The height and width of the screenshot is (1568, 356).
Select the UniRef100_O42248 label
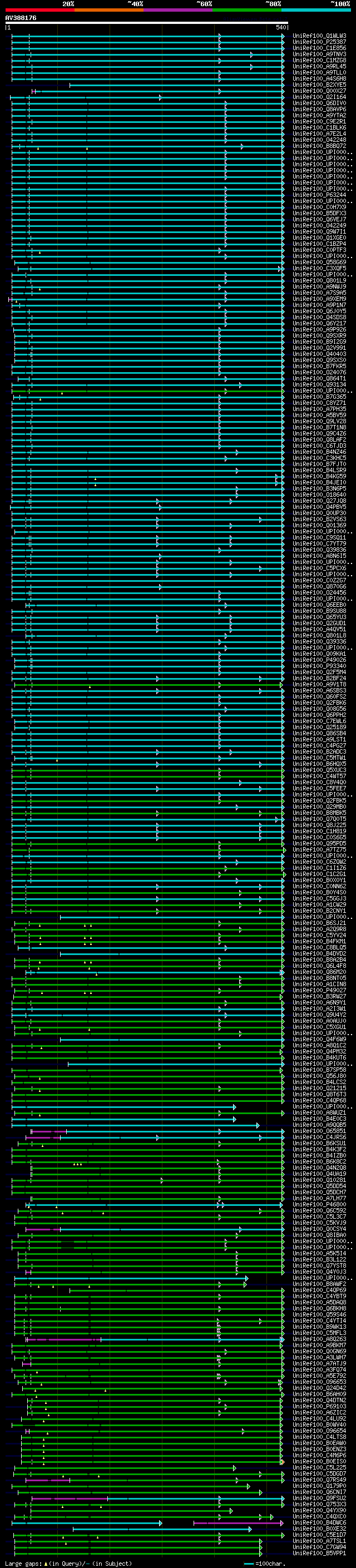(319, 140)
